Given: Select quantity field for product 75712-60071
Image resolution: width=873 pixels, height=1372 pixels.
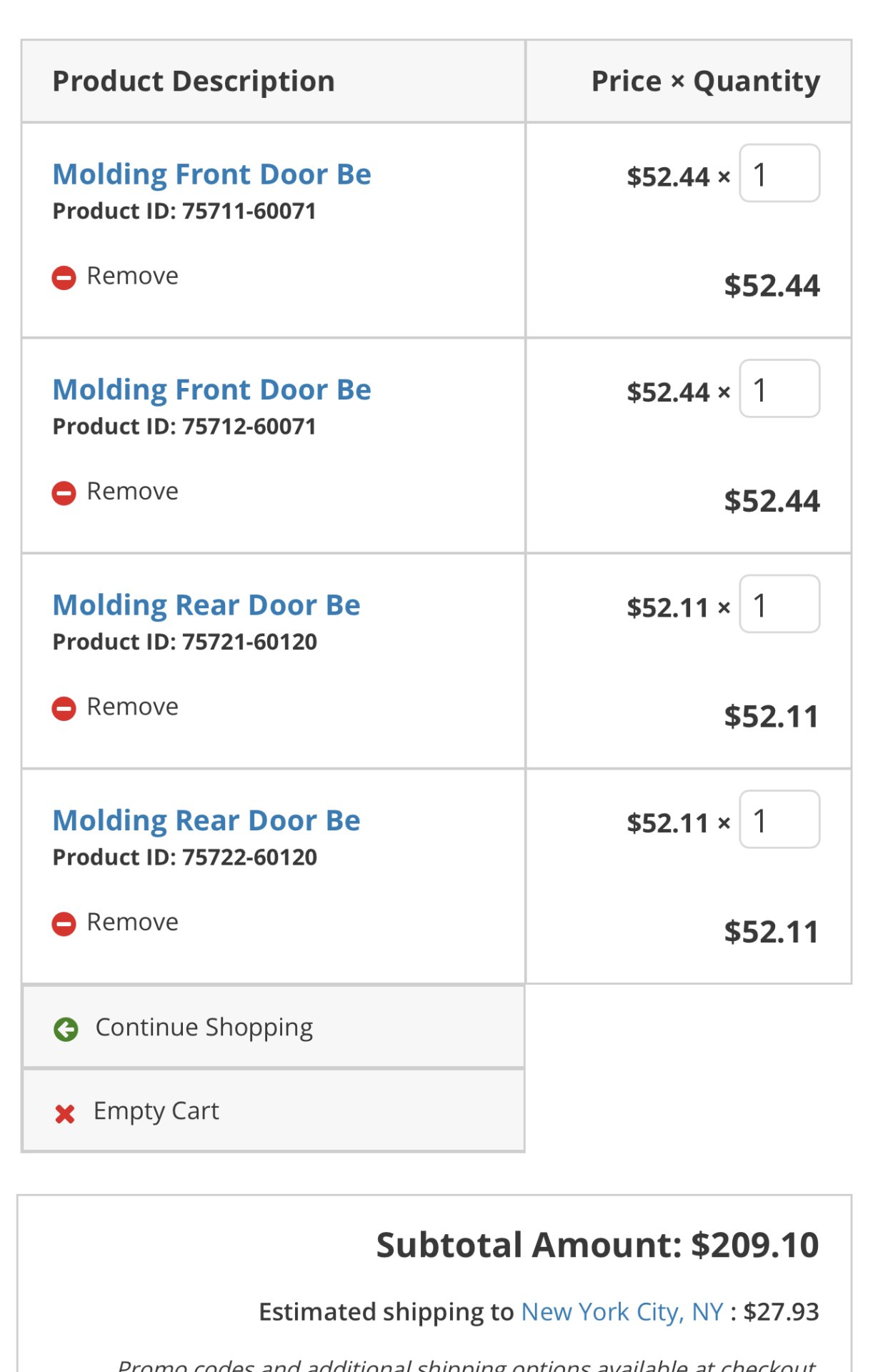Looking at the screenshot, I should pos(779,389).
